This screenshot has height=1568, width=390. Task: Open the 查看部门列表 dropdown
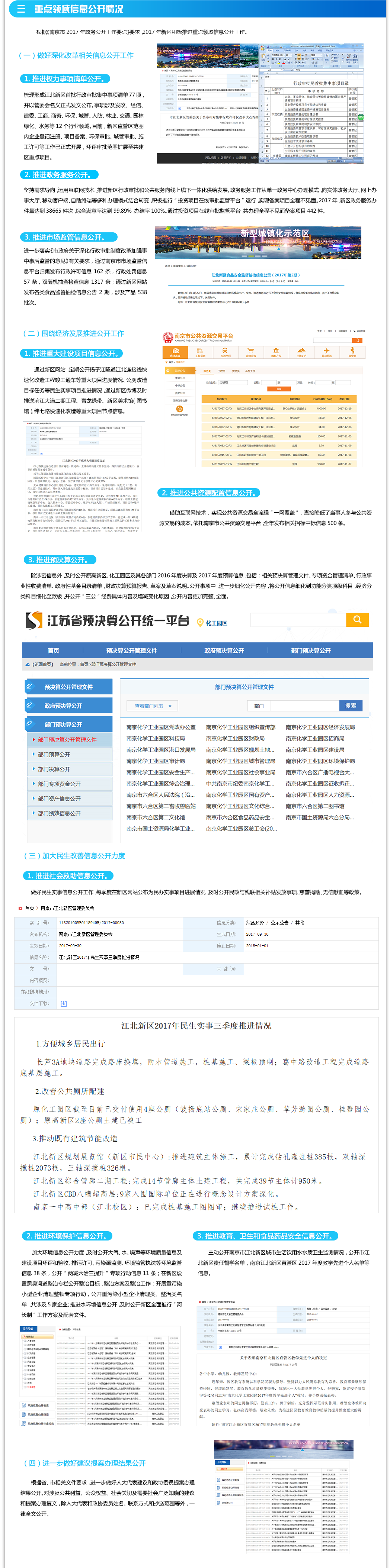point(152,706)
